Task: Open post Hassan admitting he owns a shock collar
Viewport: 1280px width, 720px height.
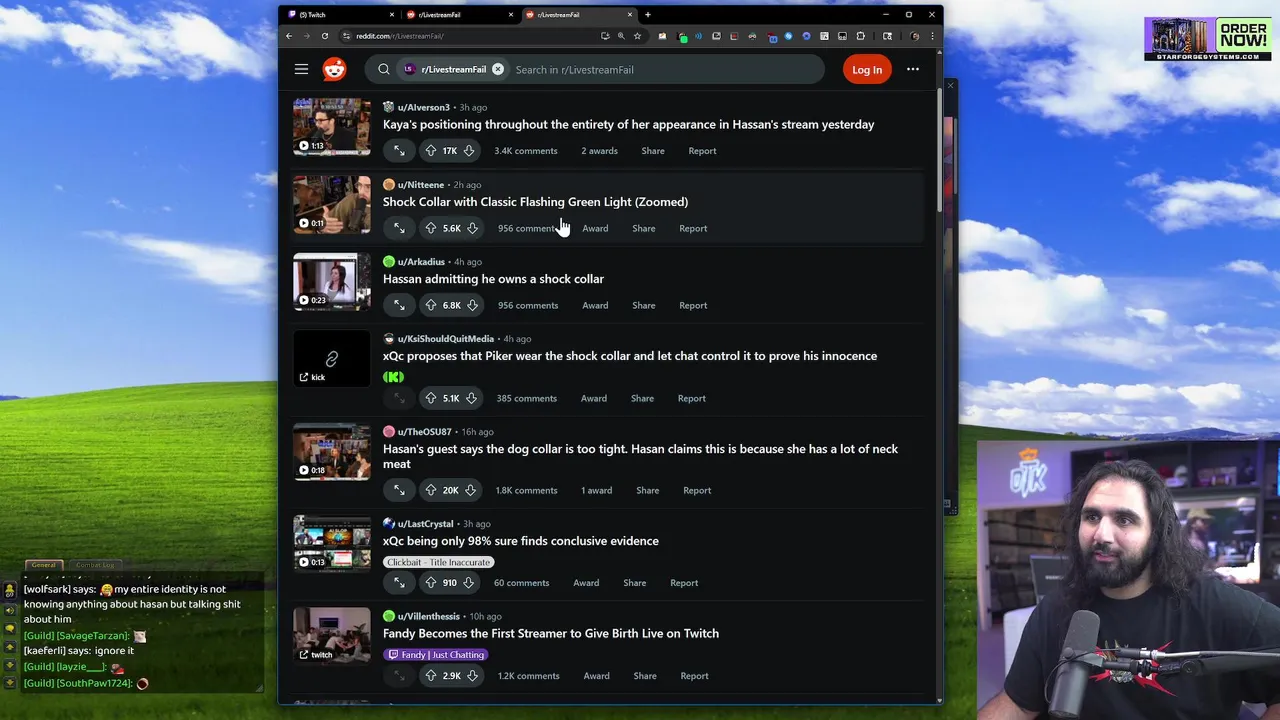Action: [493, 279]
